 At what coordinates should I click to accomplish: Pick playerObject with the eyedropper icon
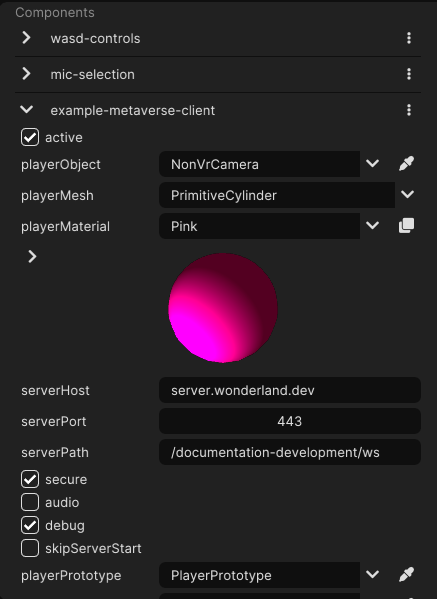[x=406, y=164]
